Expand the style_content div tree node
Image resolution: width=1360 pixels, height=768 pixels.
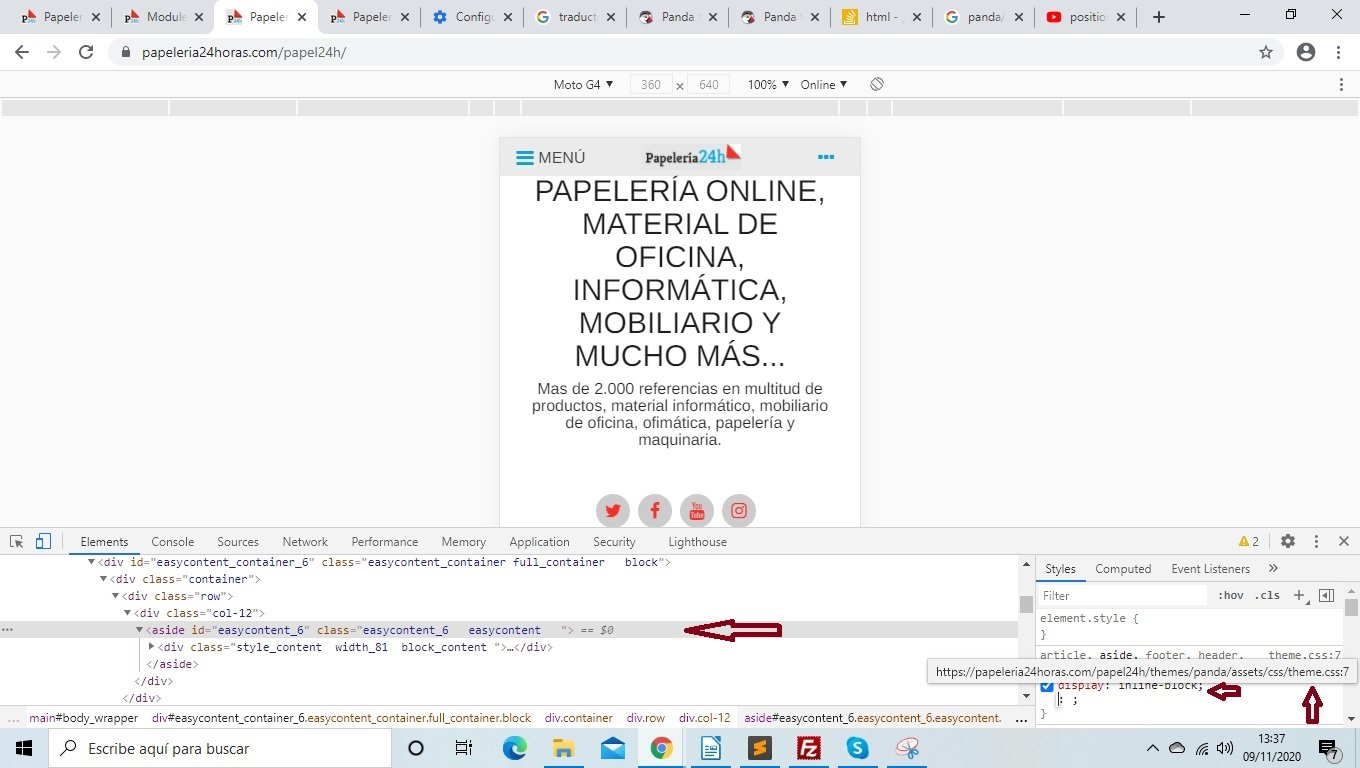[x=152, y=647]
